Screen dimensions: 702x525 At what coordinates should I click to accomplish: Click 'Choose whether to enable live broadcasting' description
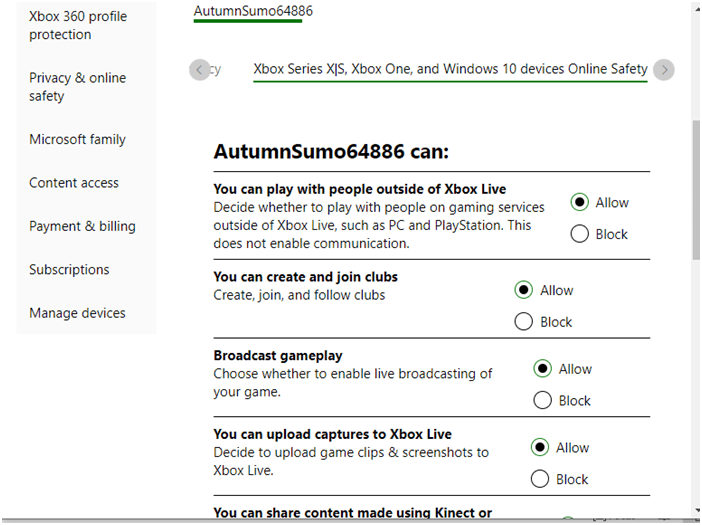tap(353, 383)
